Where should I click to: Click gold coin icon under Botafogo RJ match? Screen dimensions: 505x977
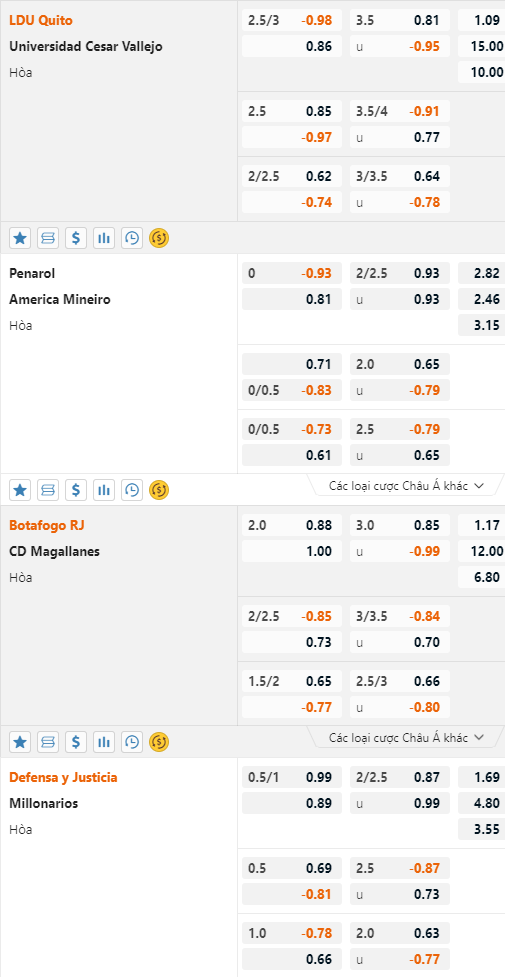[159, 742]
